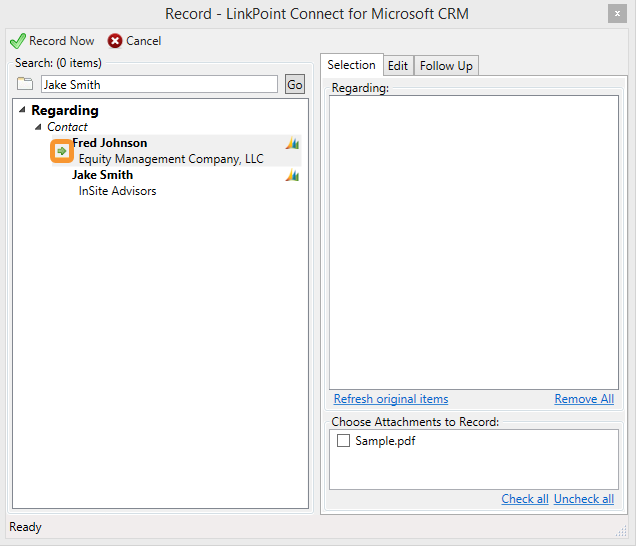This screenshot has height=546, width=637.
Task: Click the InSite Advisors company text
Action: click(x=117, y=191)
